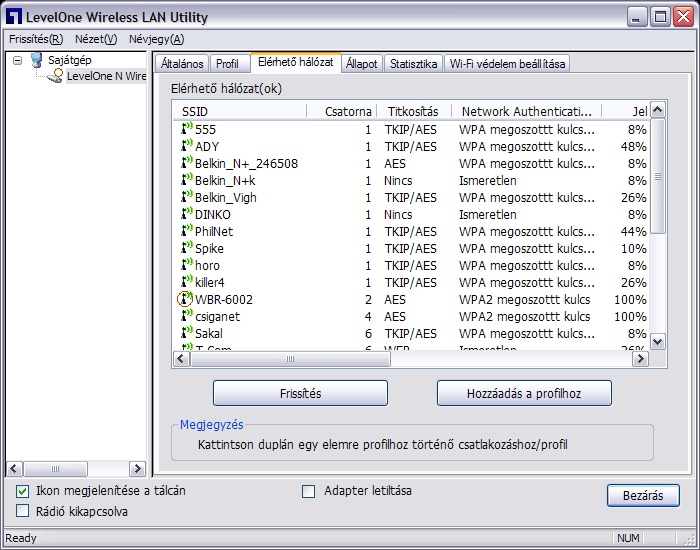This screenshot has height=550, width=700.
Task: Sort by Jel signal column header
Action: (x=625, y=111)
